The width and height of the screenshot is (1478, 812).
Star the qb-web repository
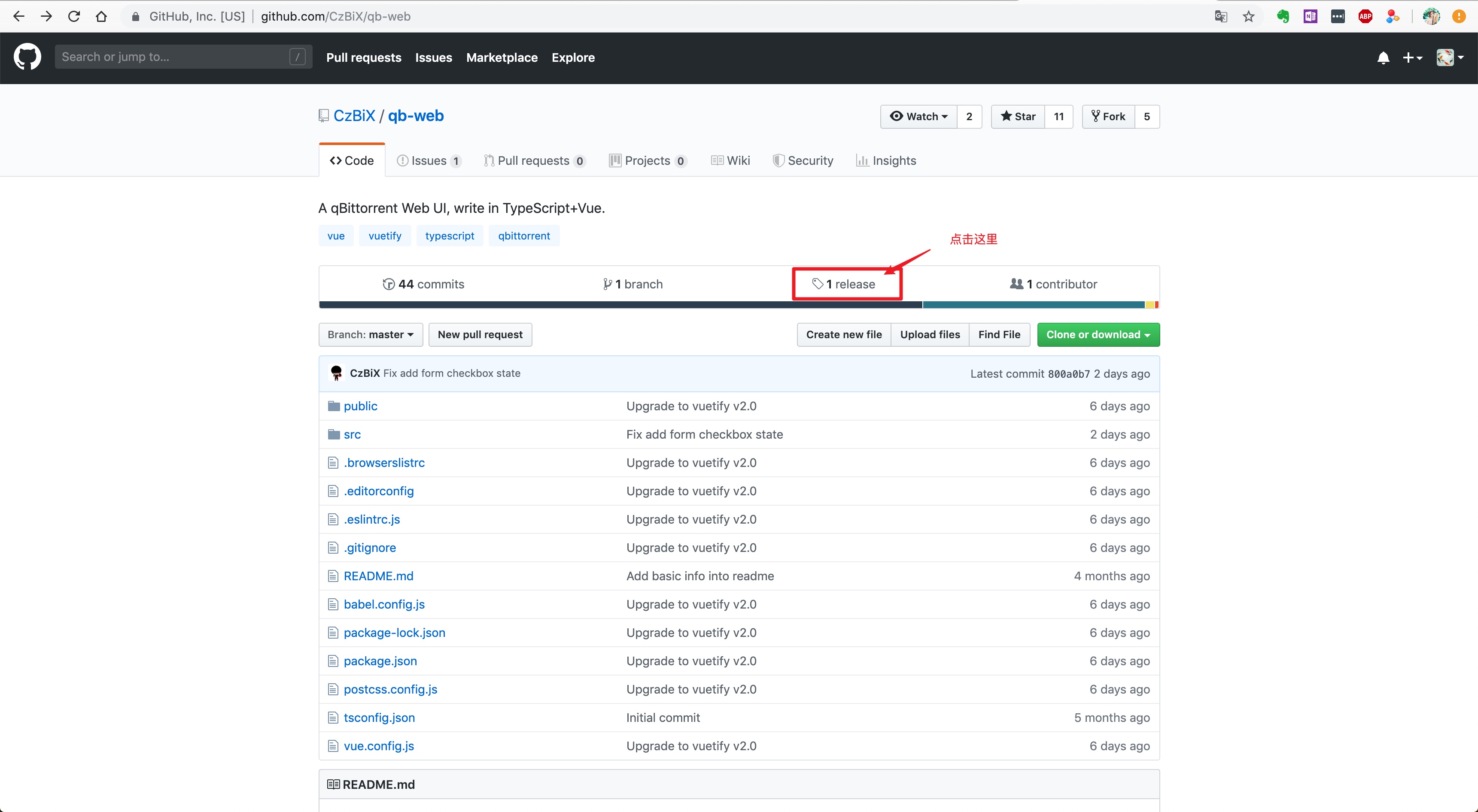1018,116
